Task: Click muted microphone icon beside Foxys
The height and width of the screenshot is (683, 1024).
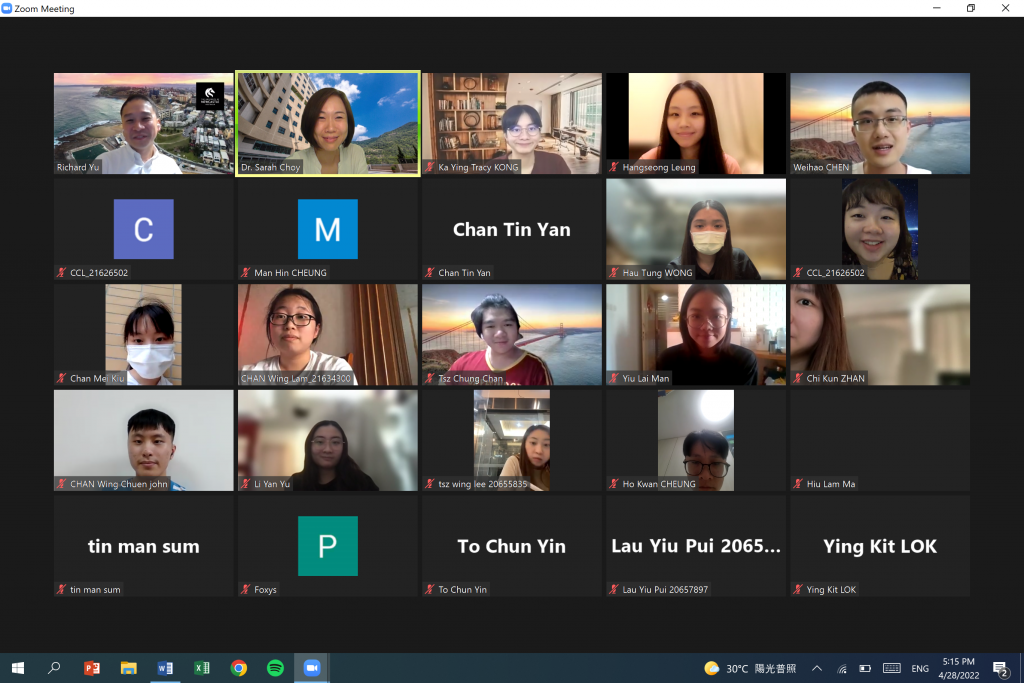Action: click(246, 589)
